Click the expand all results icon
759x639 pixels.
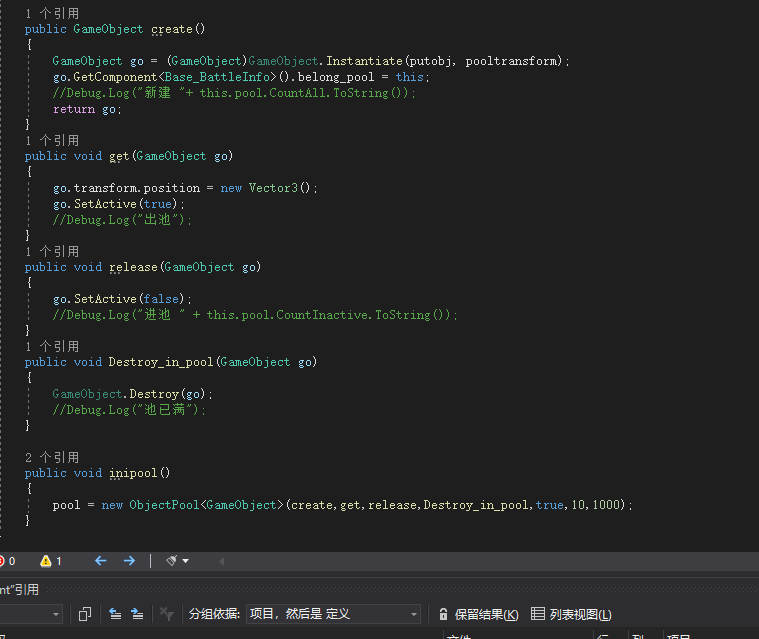137,614
